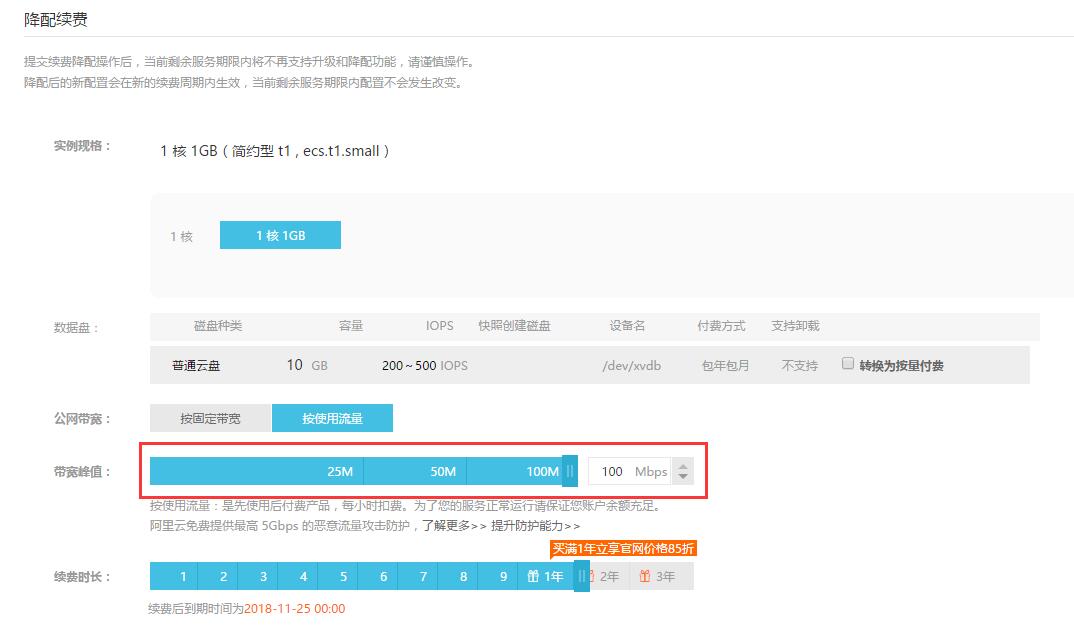Click the up arrow on bandwidth stepper

[x=683, y=465]
